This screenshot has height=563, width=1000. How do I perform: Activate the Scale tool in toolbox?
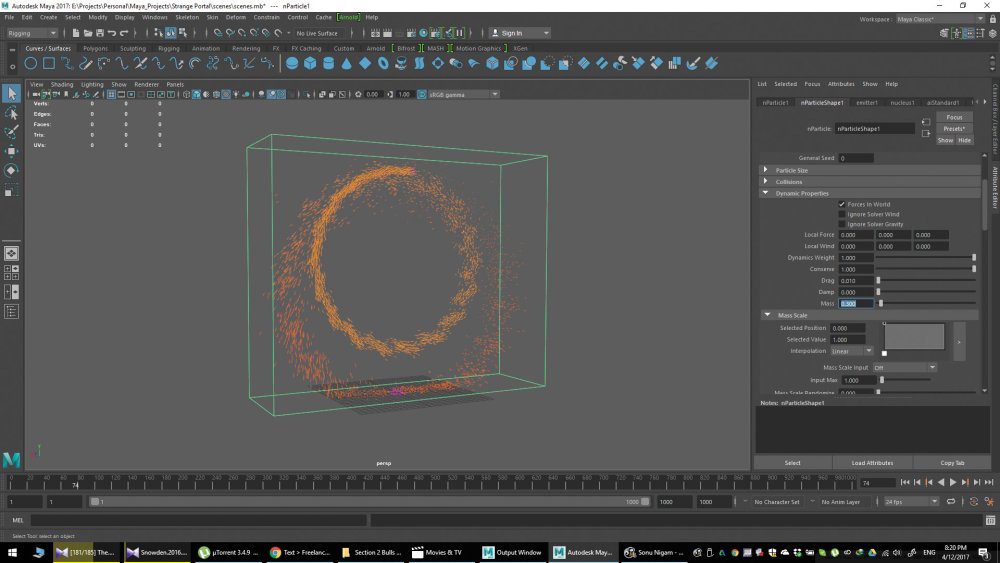11,190
